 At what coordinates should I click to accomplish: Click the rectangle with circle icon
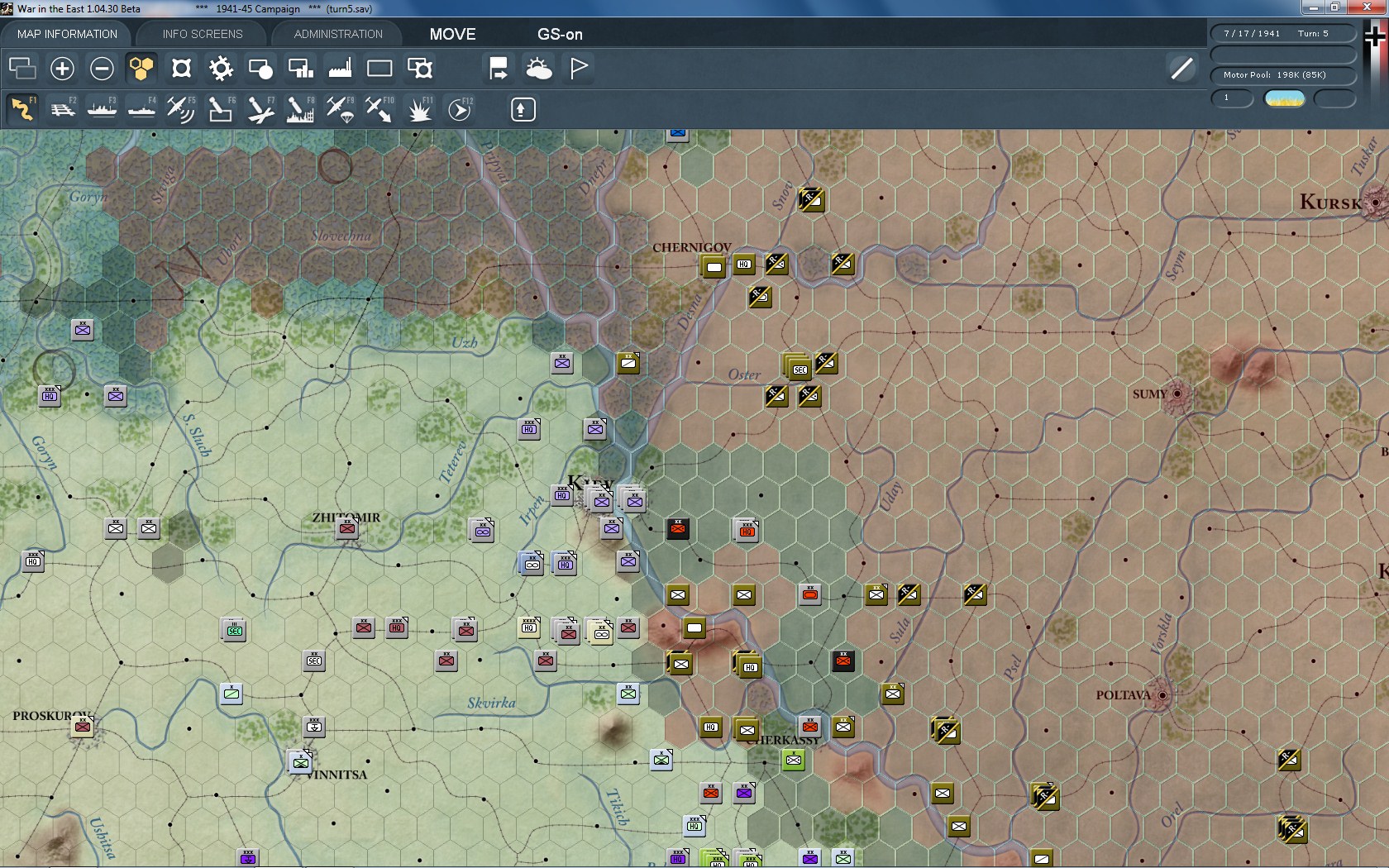pyautogui.click(x=260, y=68)
